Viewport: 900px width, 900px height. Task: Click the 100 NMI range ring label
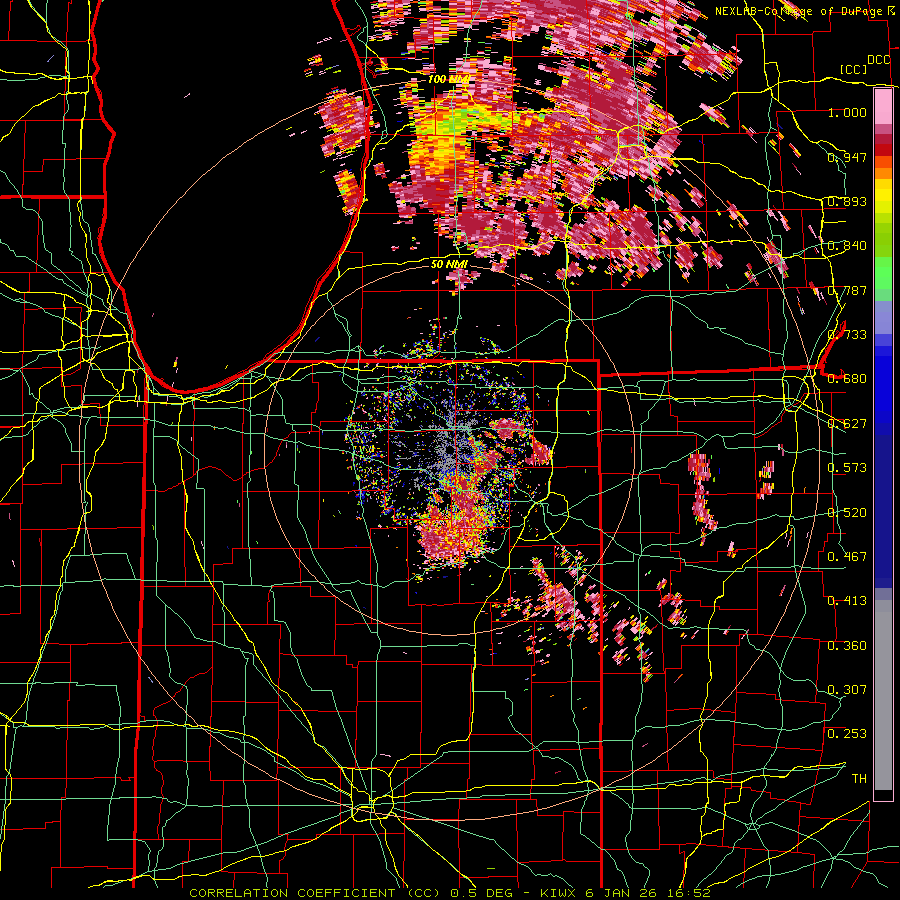449,79
